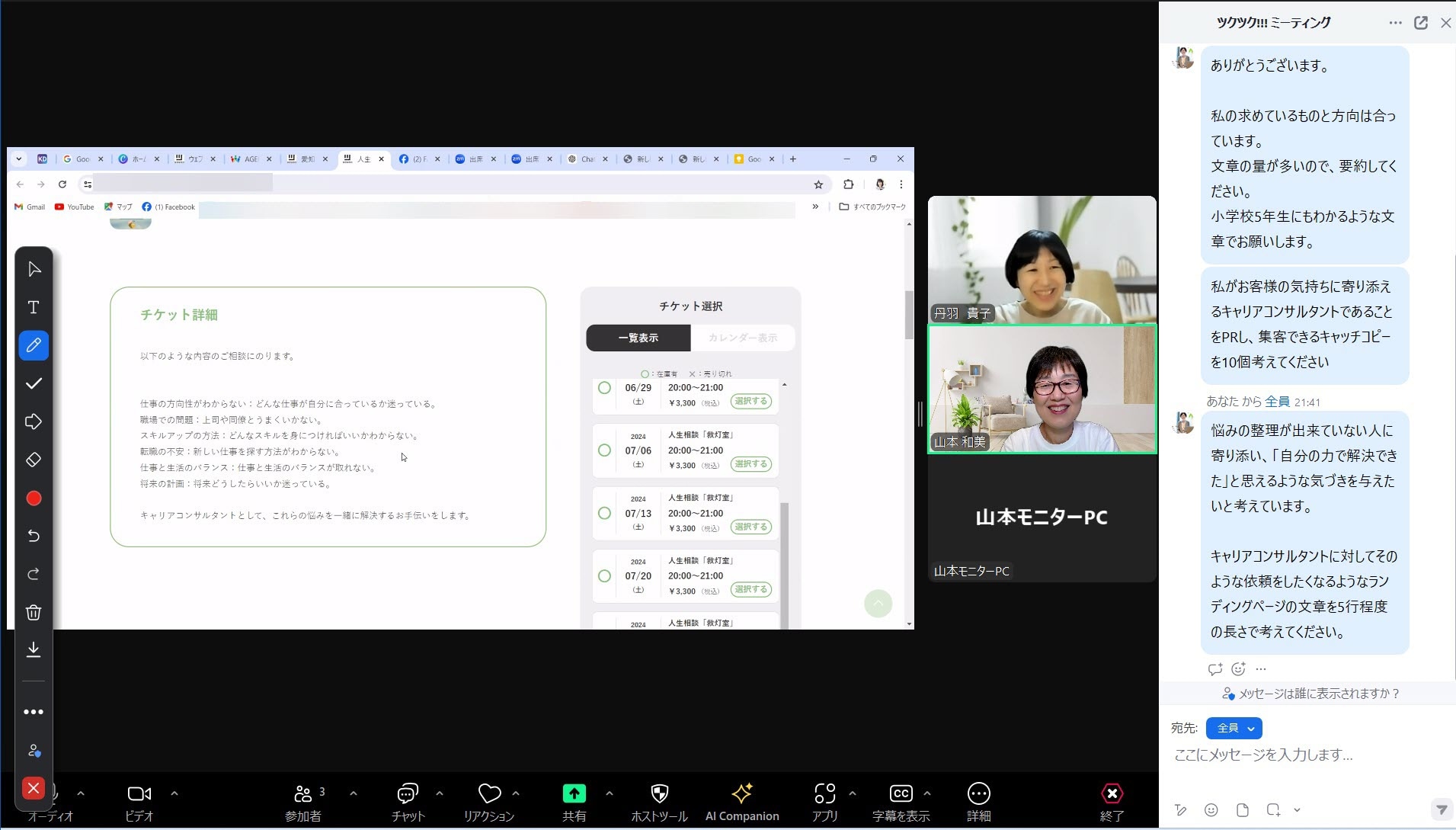Select the 07/13 ticket radio button

point(604,513)
